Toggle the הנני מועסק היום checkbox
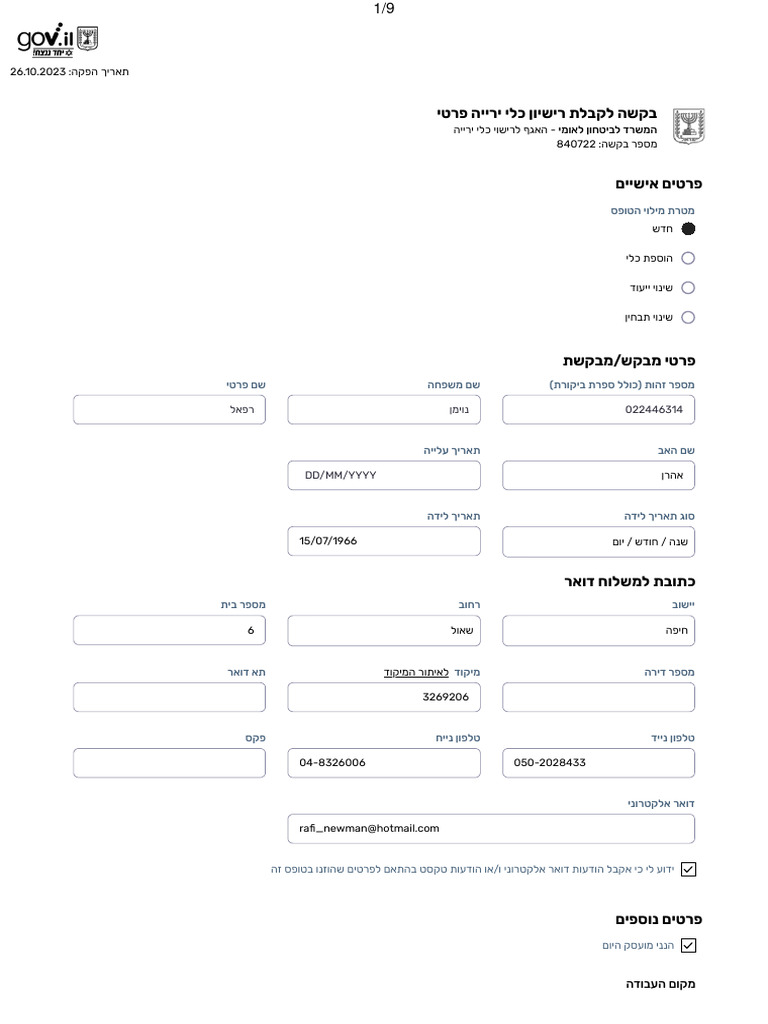This screenshot has width=768, height=1024. pyautogui.click(x=688, y=946)
